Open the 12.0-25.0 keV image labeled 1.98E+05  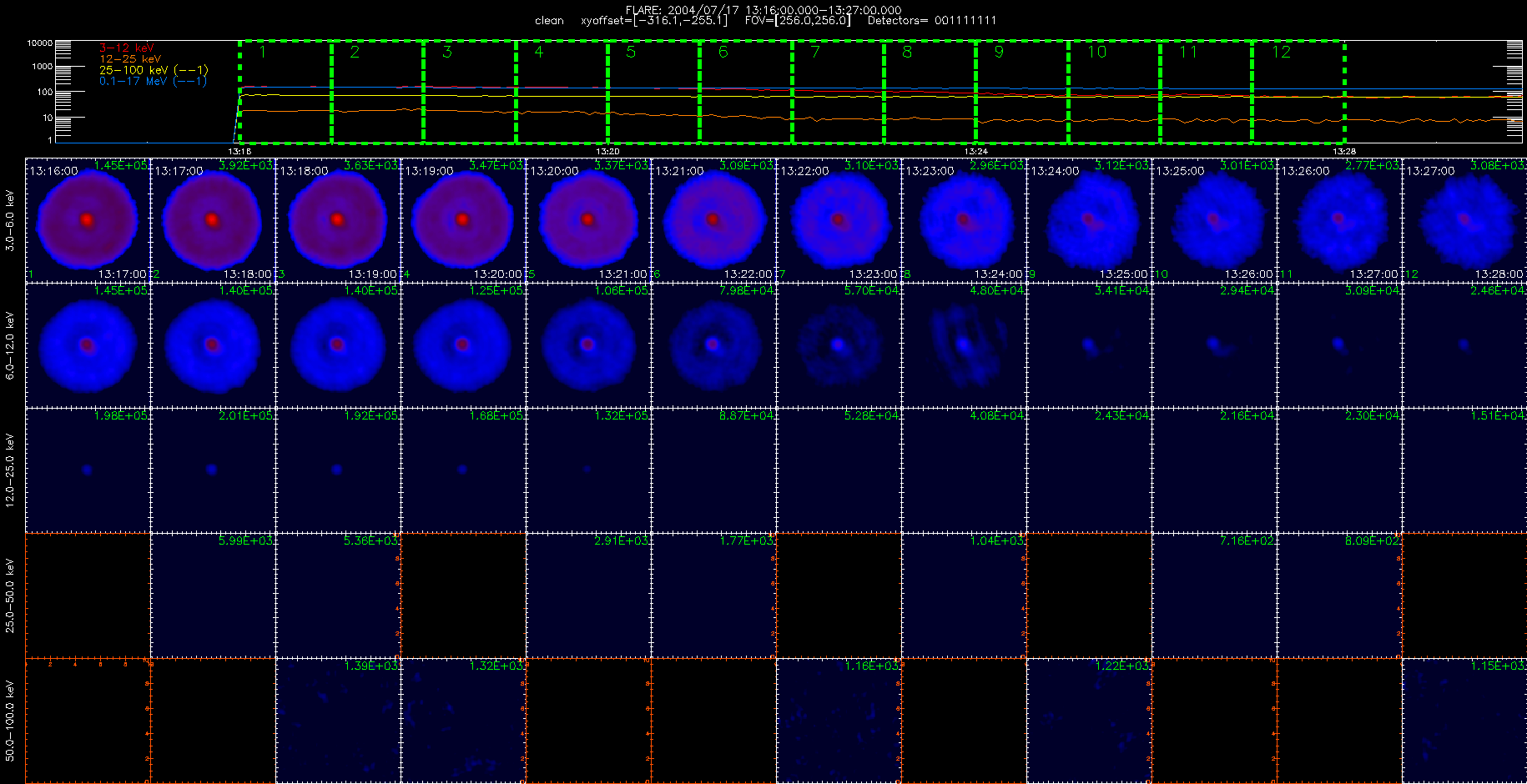click(88, 470)
